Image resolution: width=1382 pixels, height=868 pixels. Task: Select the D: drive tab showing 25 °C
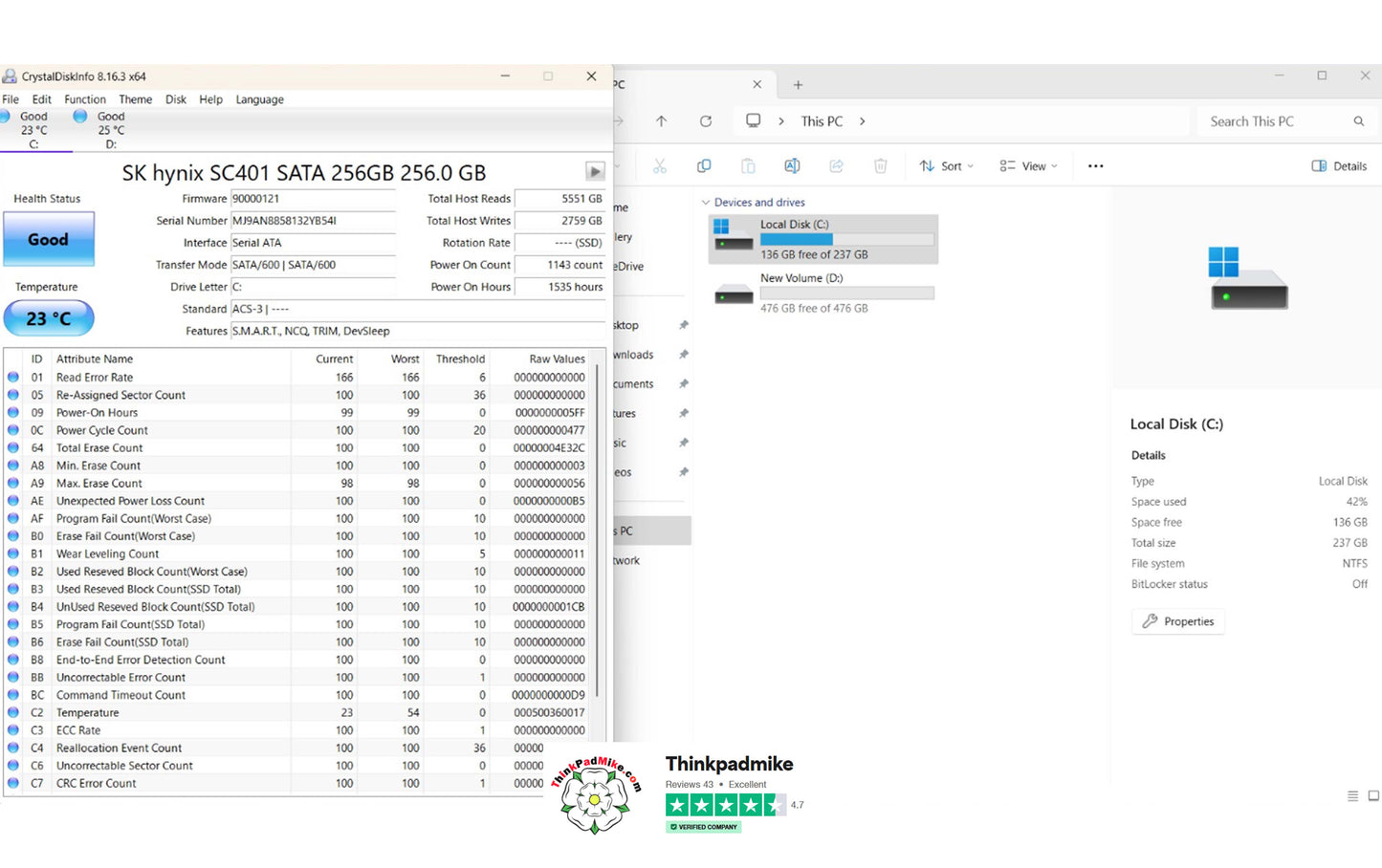coord(110,130)
